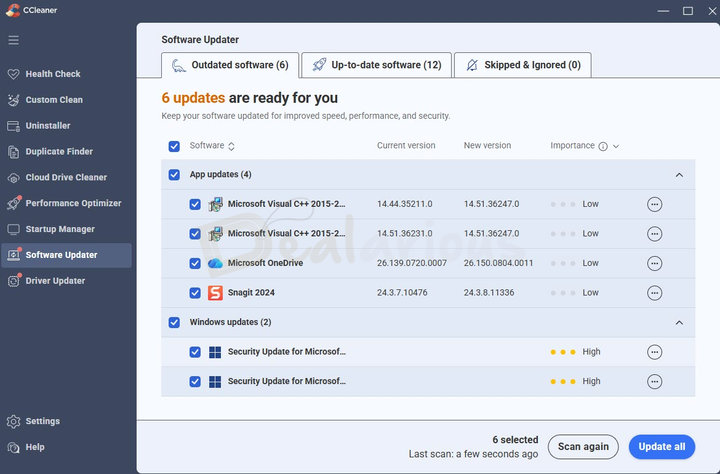Uncheck the Windows updates (2) group checkbox
720x474 pixels.
(x=174, y=322)
